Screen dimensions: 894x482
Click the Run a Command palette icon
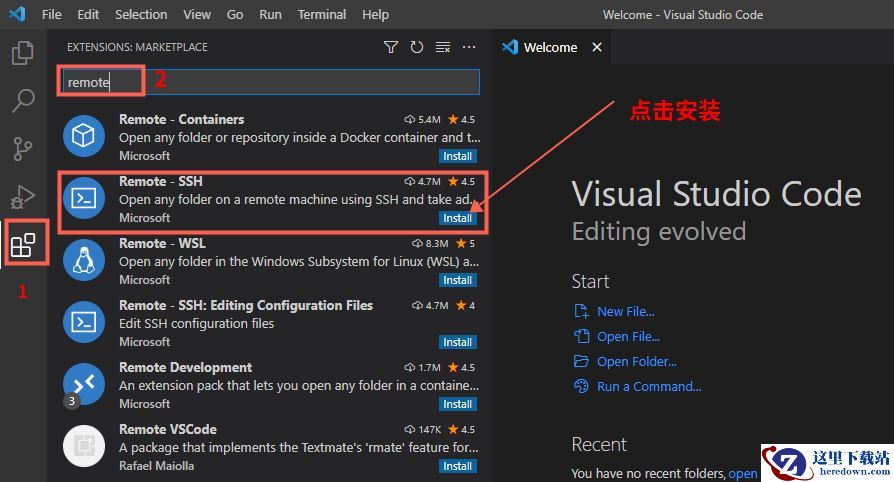581,386
